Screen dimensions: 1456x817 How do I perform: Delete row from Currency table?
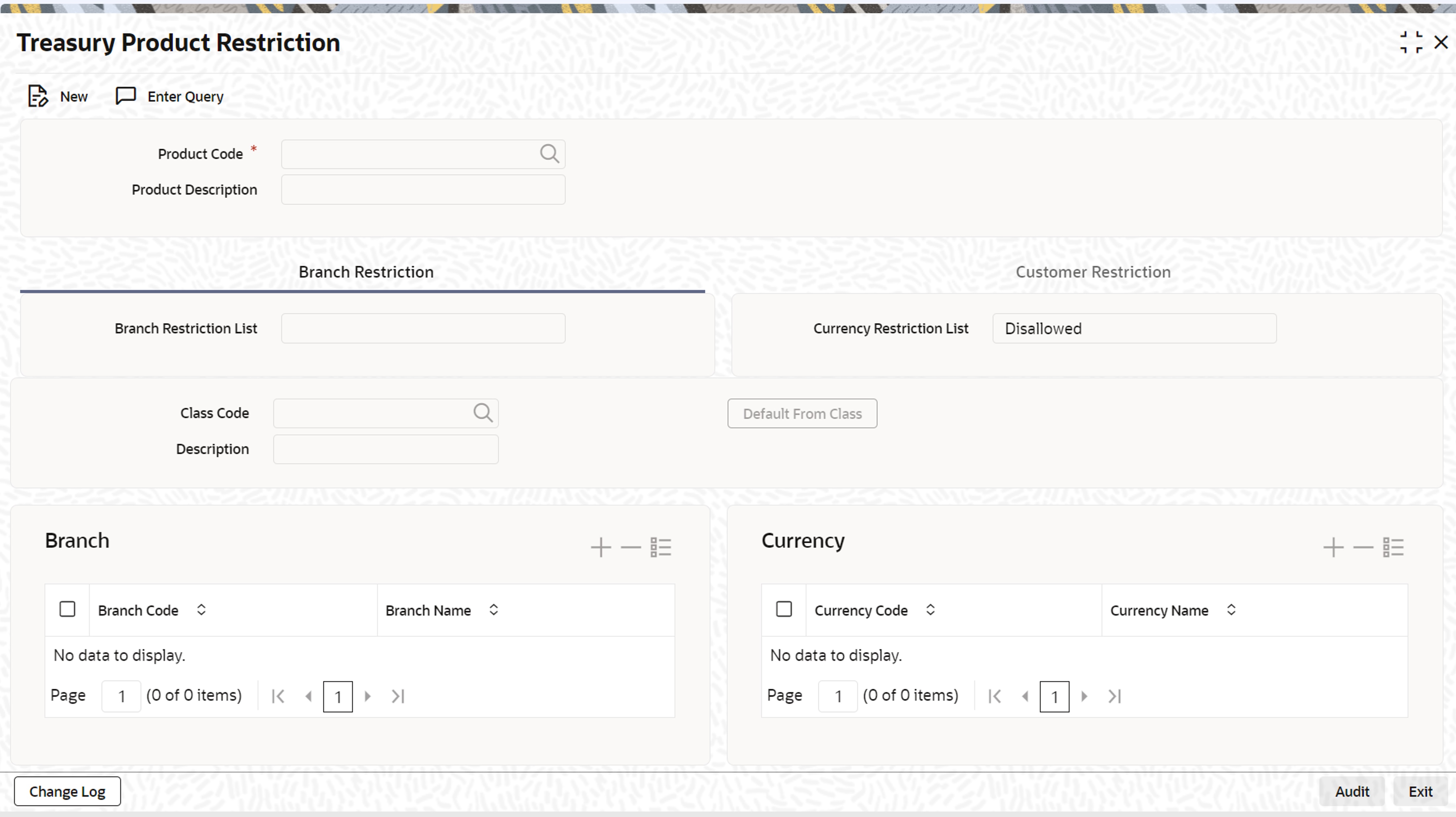(x=1363, y=547)
